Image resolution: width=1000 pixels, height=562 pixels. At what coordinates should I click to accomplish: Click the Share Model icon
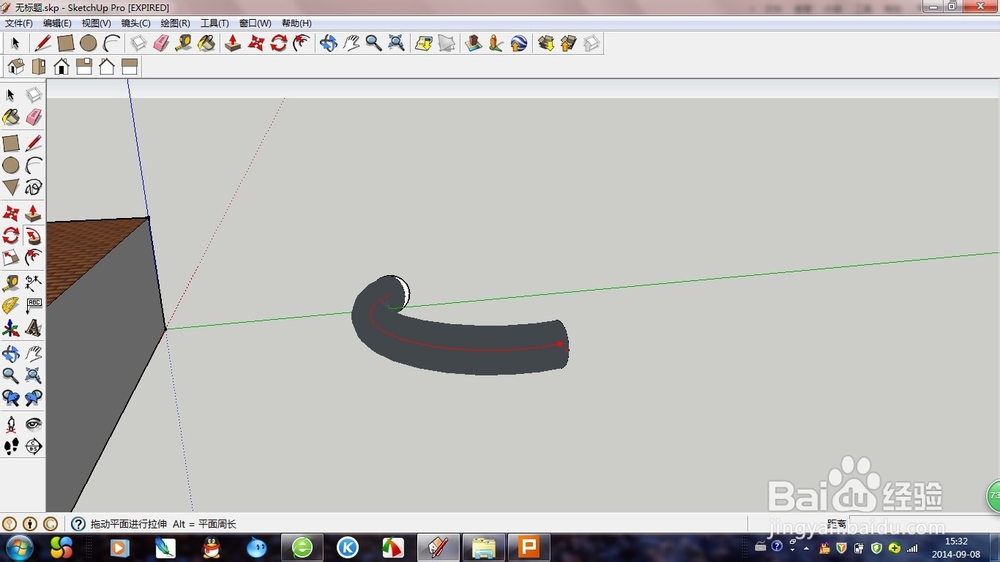tap(568, 43)
